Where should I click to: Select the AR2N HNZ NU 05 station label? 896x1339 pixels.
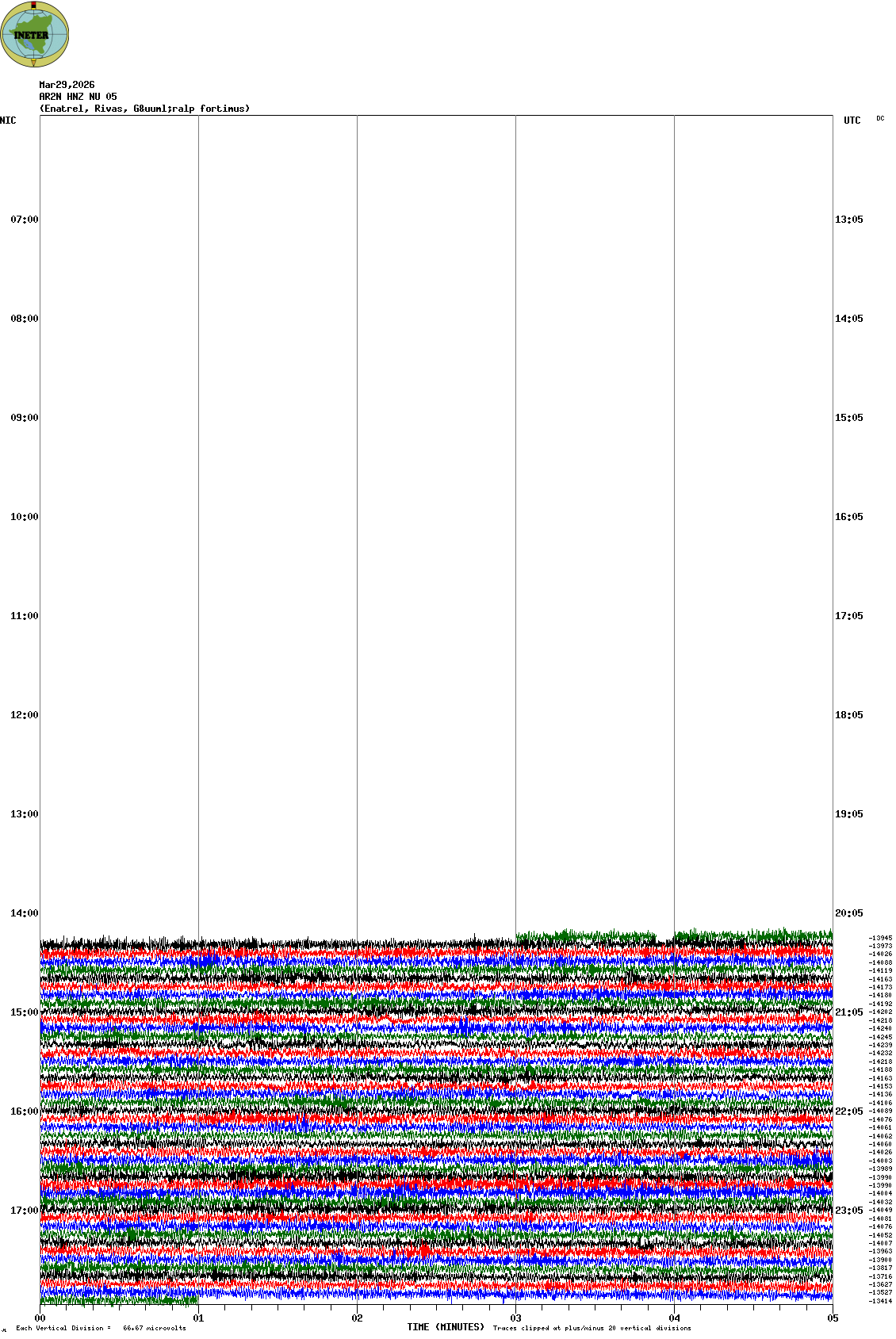pos(78,97)
